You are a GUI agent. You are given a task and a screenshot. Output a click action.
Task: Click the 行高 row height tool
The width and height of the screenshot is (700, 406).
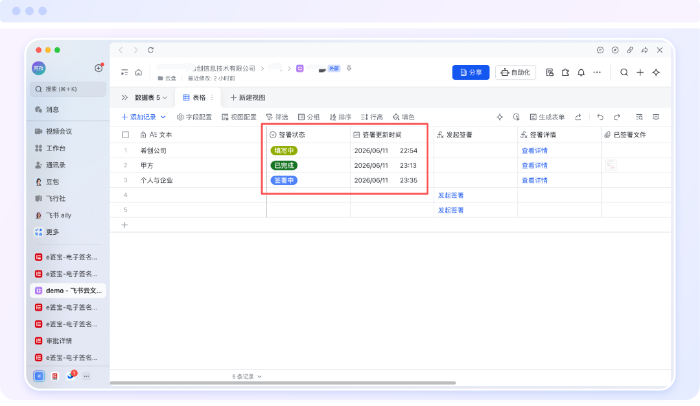(x=372, y=117)
